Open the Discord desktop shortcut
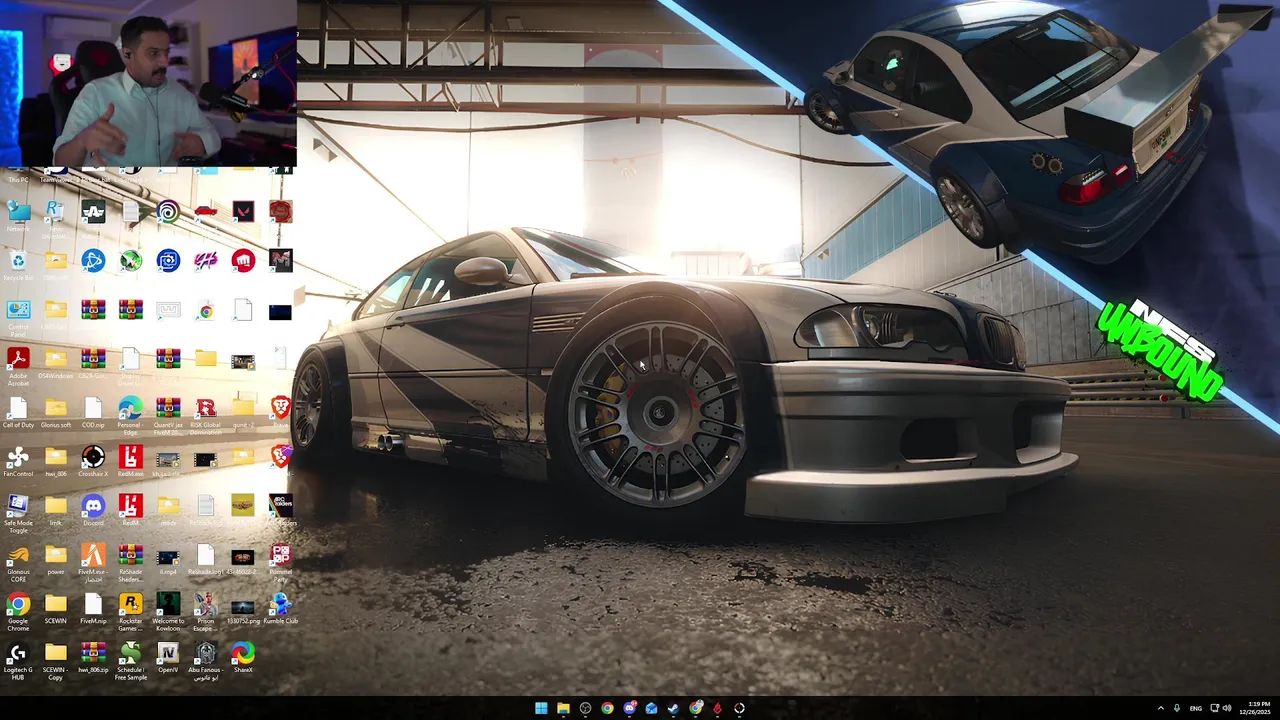 (x=93, y=509)
